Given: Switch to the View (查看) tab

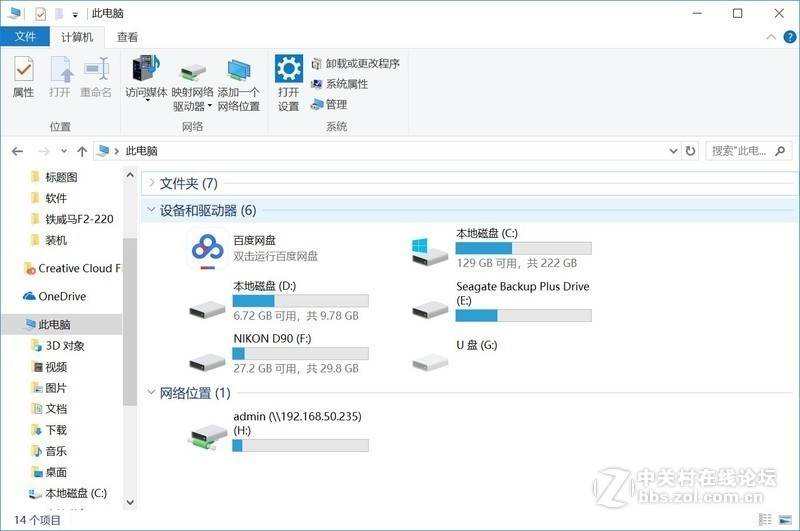Looking at the screenshot, I should pos(127,37).
